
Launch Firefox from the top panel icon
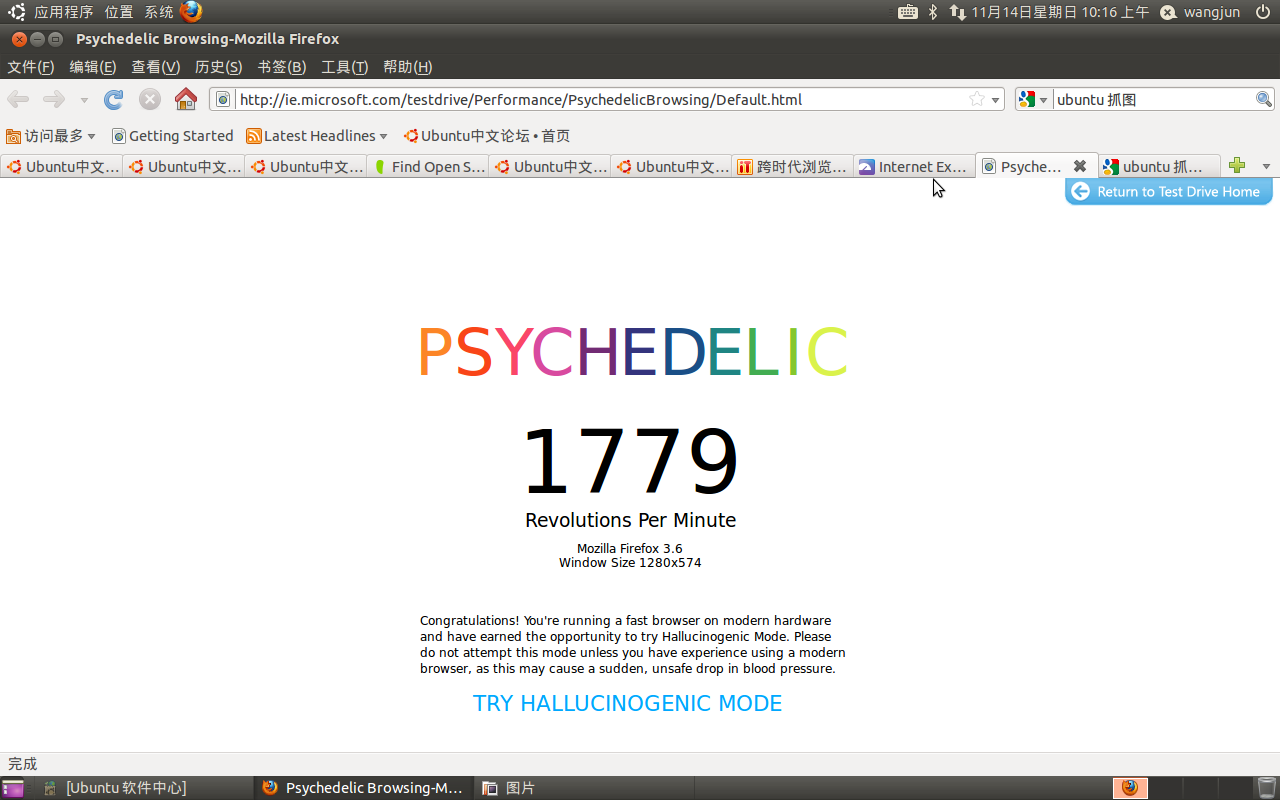point(191,12)
